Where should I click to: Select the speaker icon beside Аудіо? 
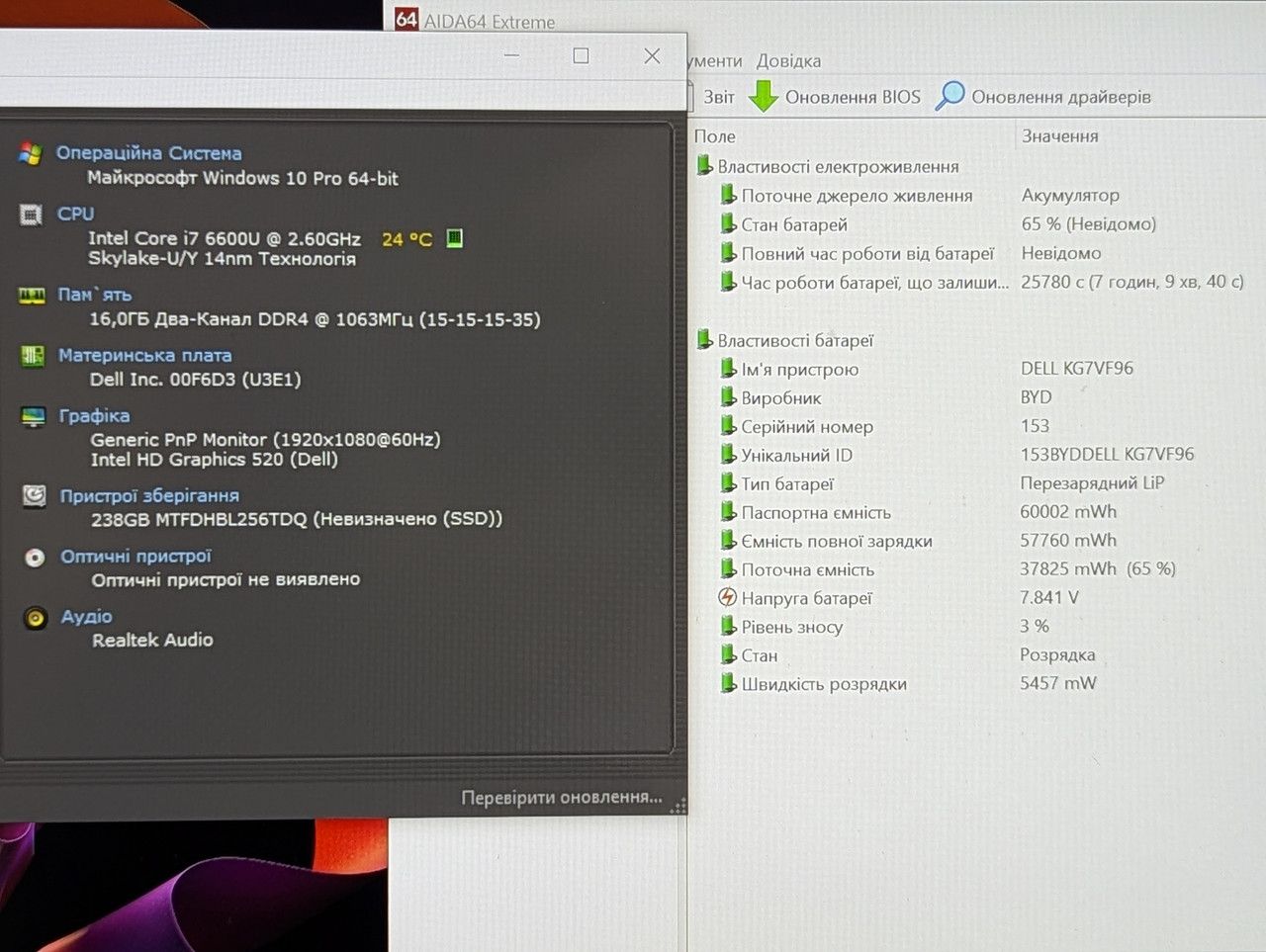[36, 619]
